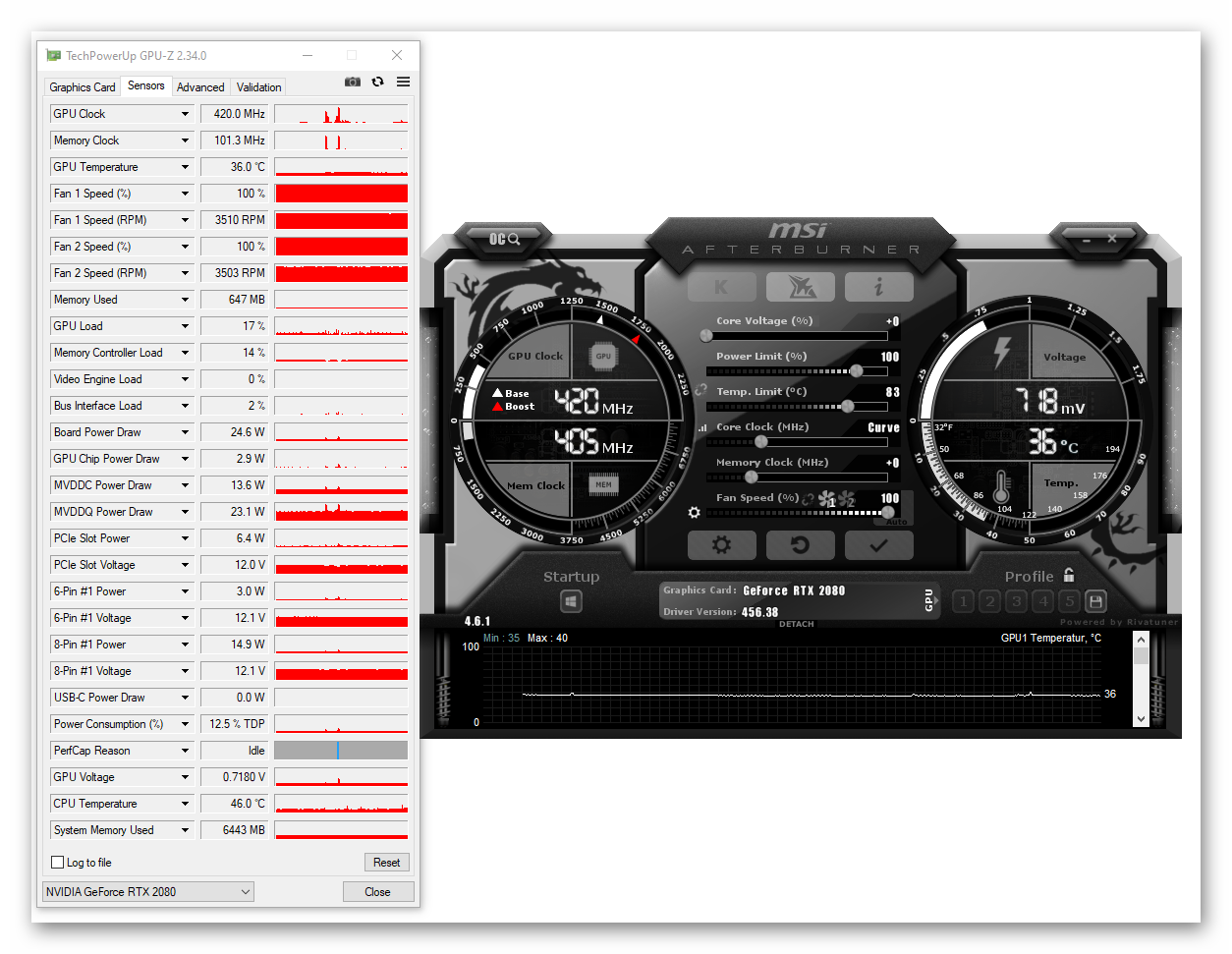Screen dimensions: 1232x954
Task: Click the fan settings small gear icon
Action: [x=695, y=513]
